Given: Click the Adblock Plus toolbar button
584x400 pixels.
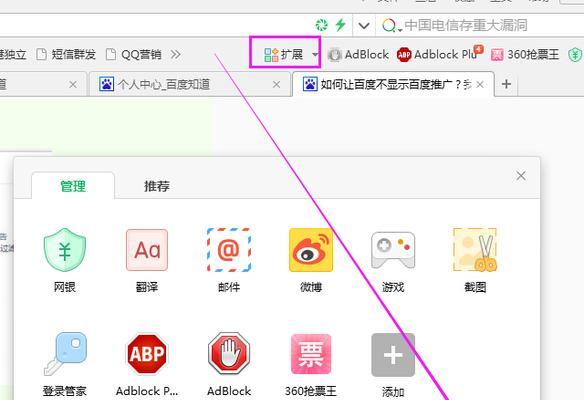Looking at the screenshot, I should click(439, 54).
